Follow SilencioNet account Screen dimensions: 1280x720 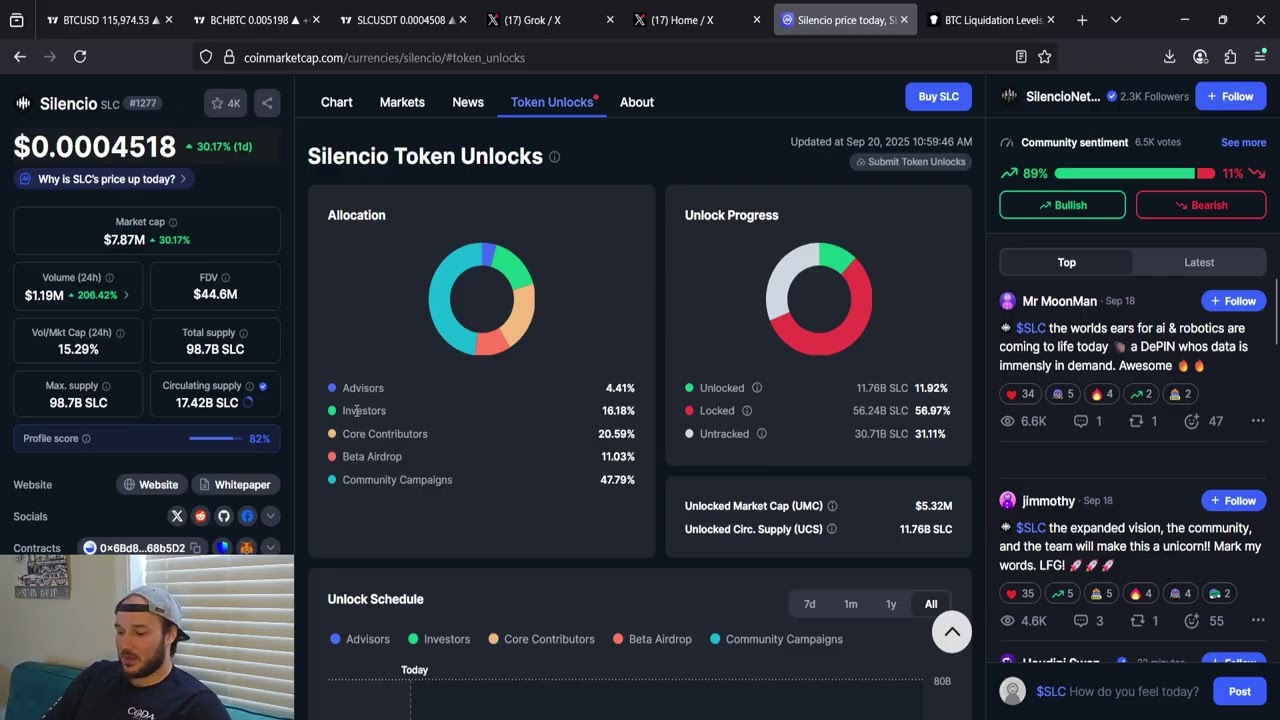tap(1231, 96)
